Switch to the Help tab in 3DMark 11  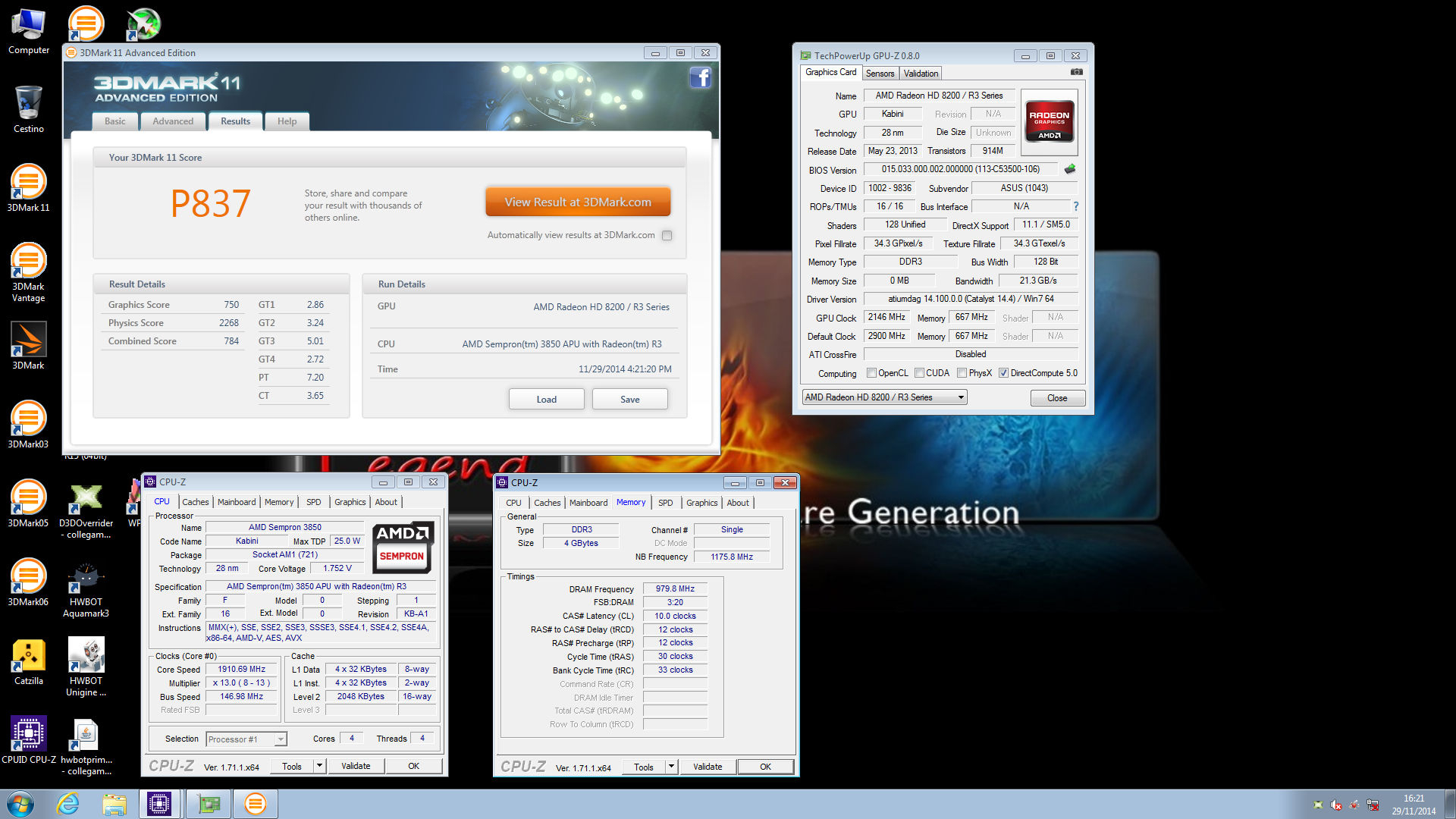[x=287, y=121]
